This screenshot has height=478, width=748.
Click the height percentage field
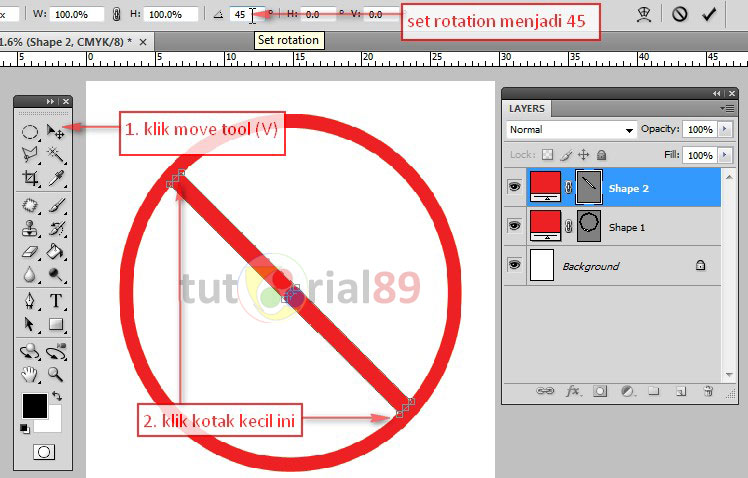[x=171, y=14]
